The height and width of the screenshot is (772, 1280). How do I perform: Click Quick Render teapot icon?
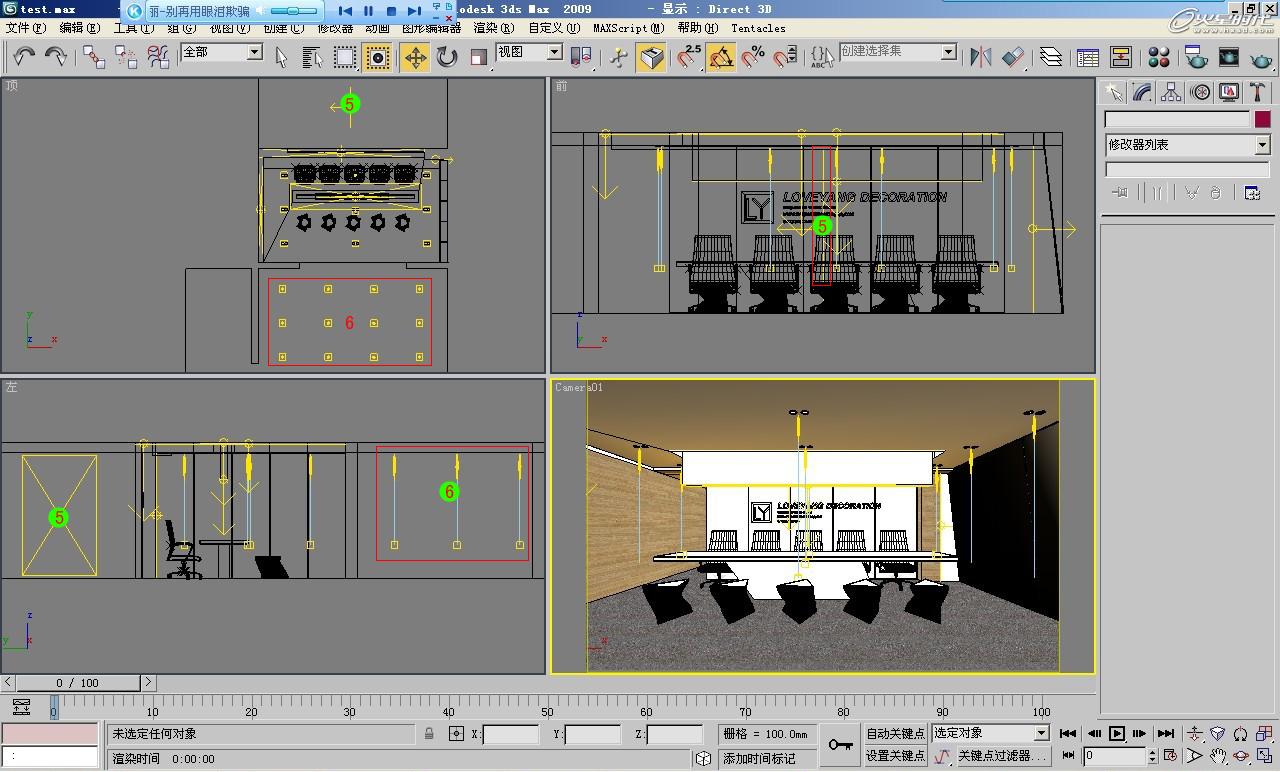(1261, 57)
